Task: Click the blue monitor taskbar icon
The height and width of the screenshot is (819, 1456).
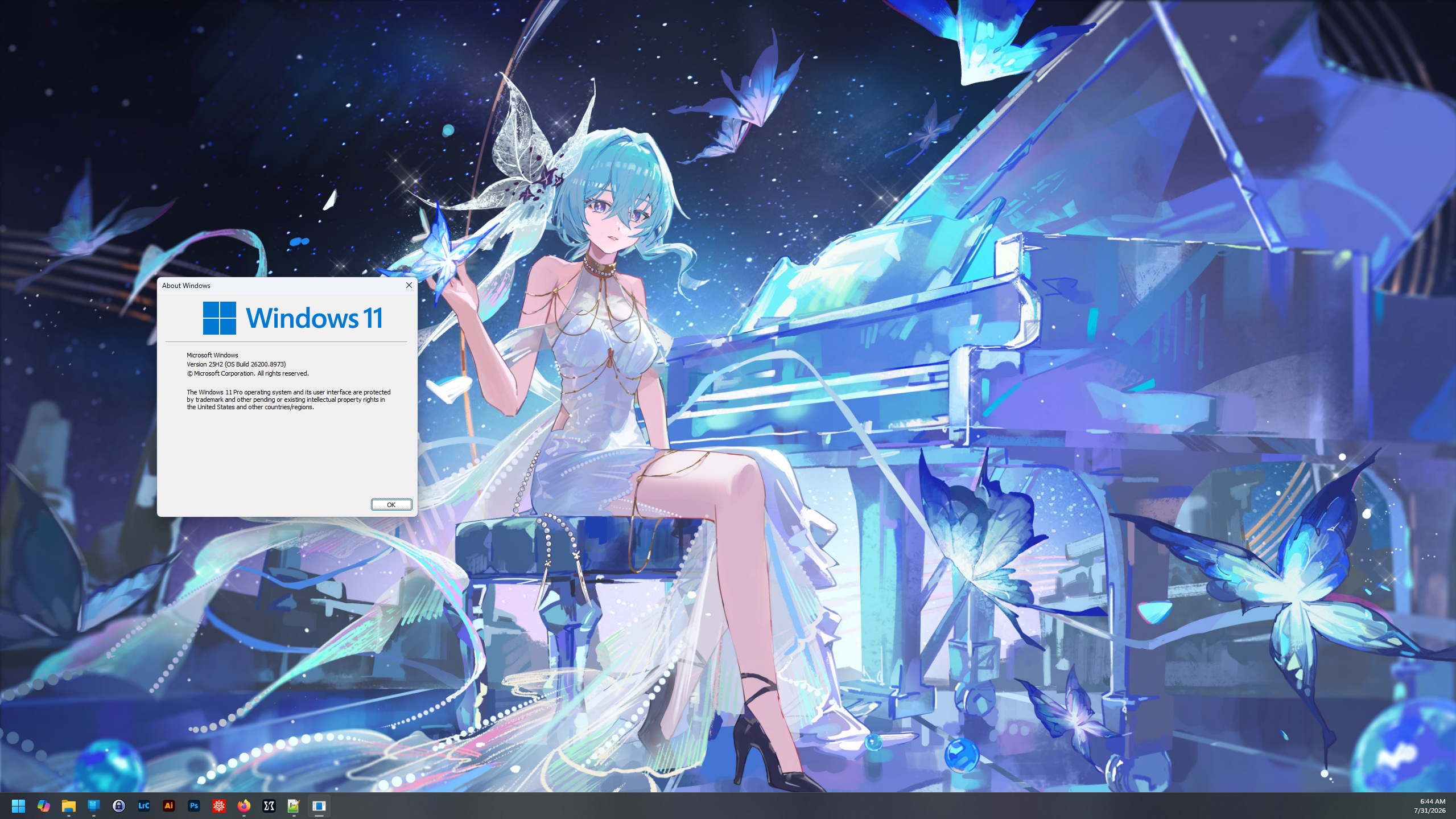Action: tap(93, 805)
